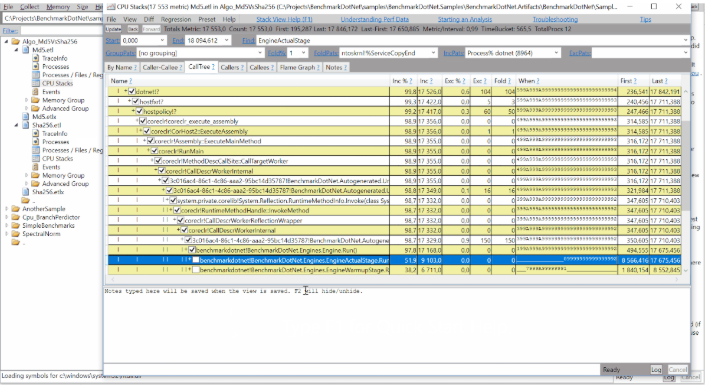Click Memory Group folder icon under Md5.etl

(36, 100)
